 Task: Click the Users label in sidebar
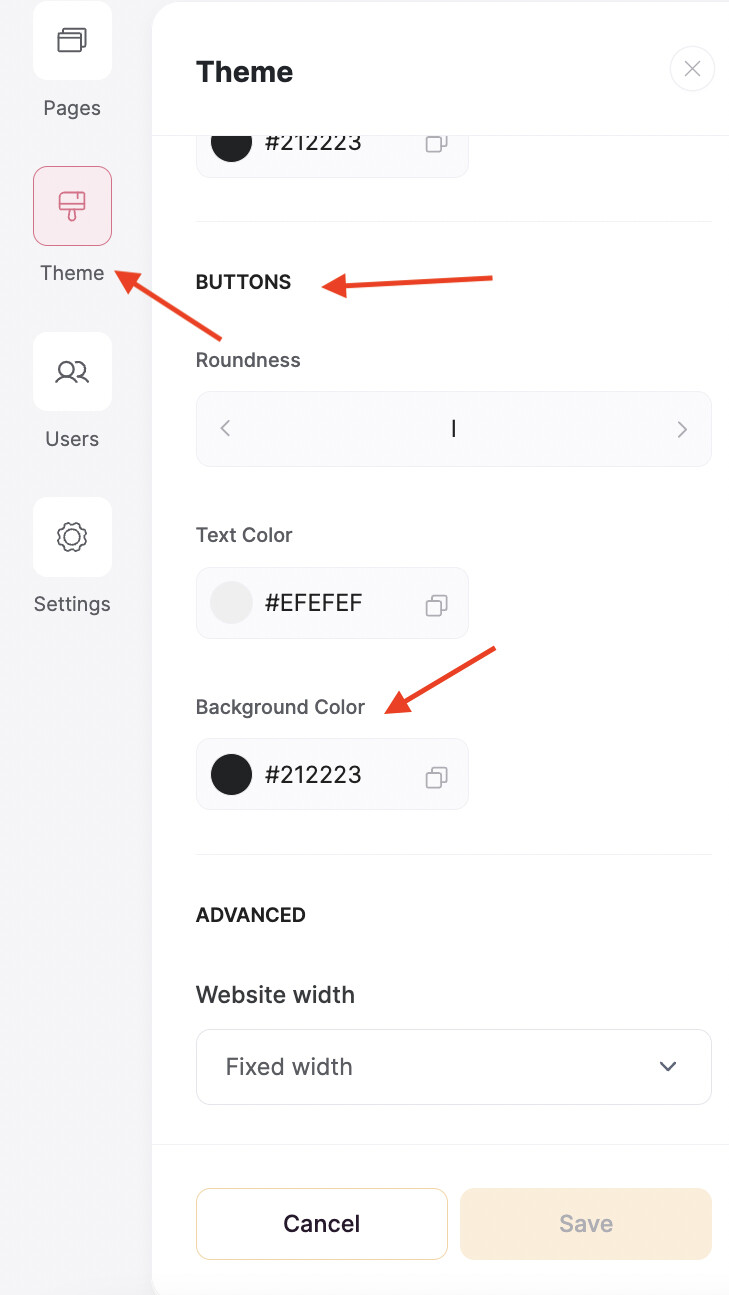[x=72, y=439]
